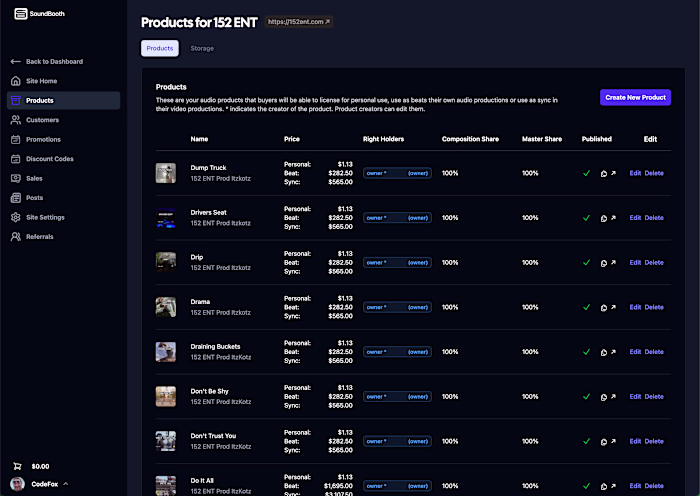Edit the Don't Trust You product
Screen dimensions: 700x496
point(635,441)
